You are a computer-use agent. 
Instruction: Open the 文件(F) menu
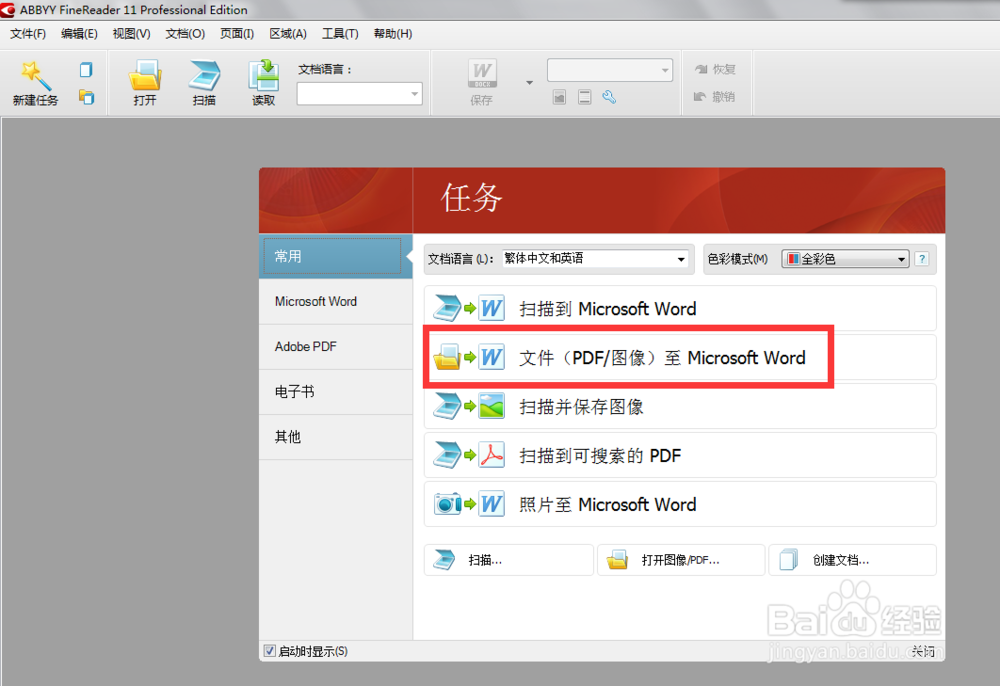point(28,34)
